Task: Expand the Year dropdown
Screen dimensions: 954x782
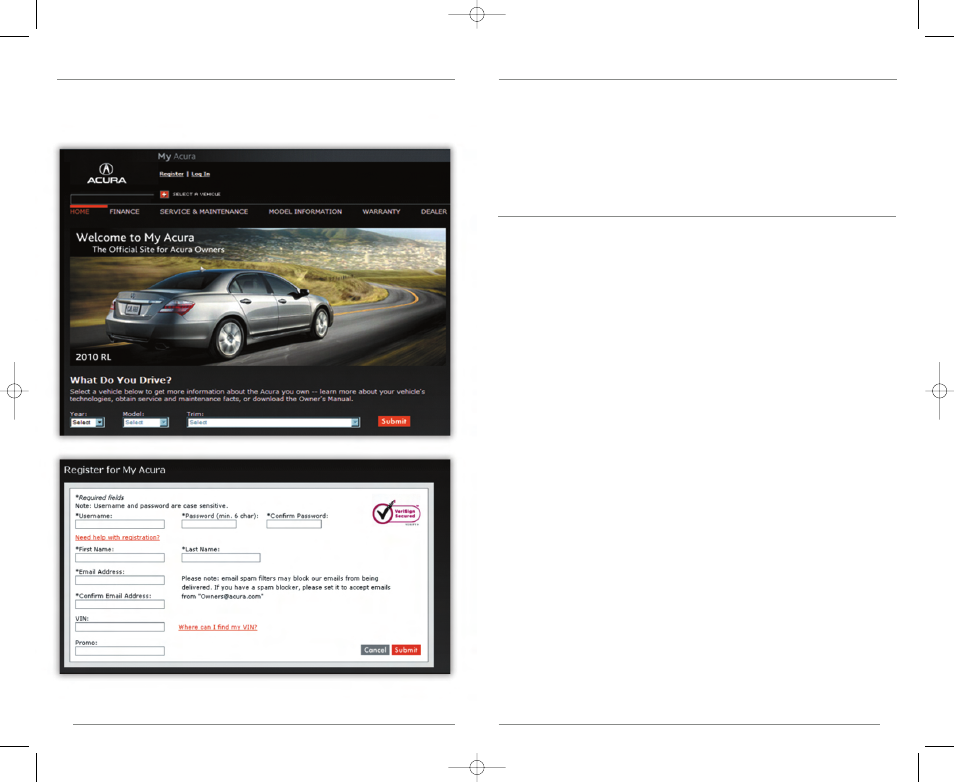Action: (x=88, y=422)
